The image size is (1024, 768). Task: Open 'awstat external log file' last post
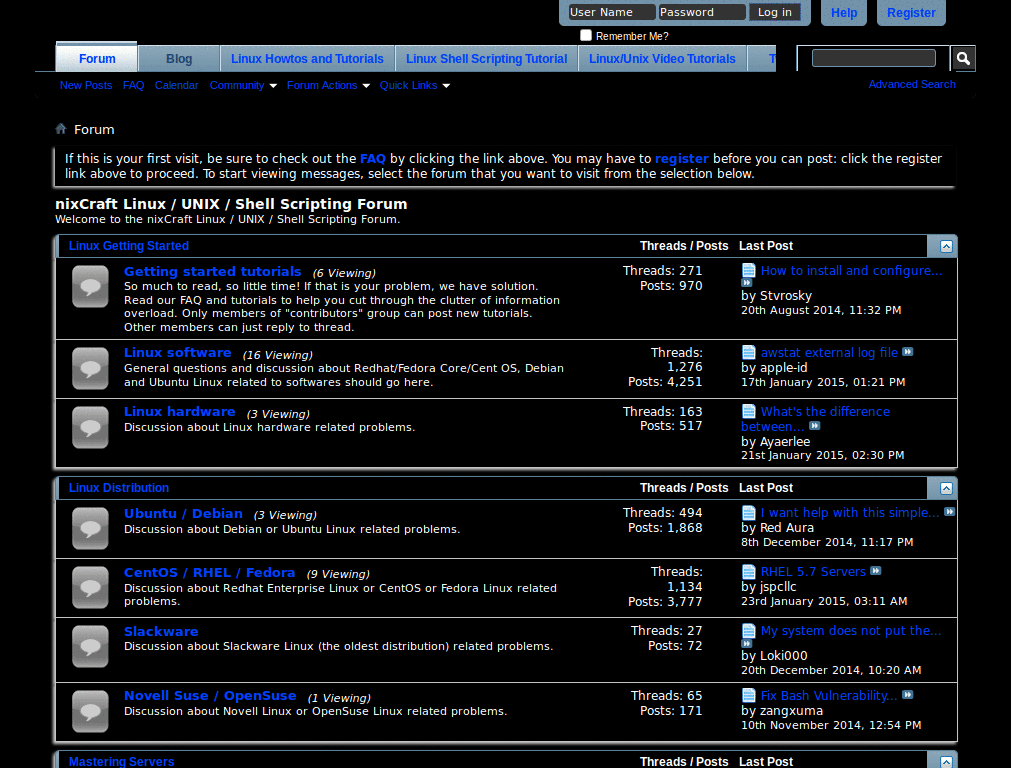coord(829,353)
